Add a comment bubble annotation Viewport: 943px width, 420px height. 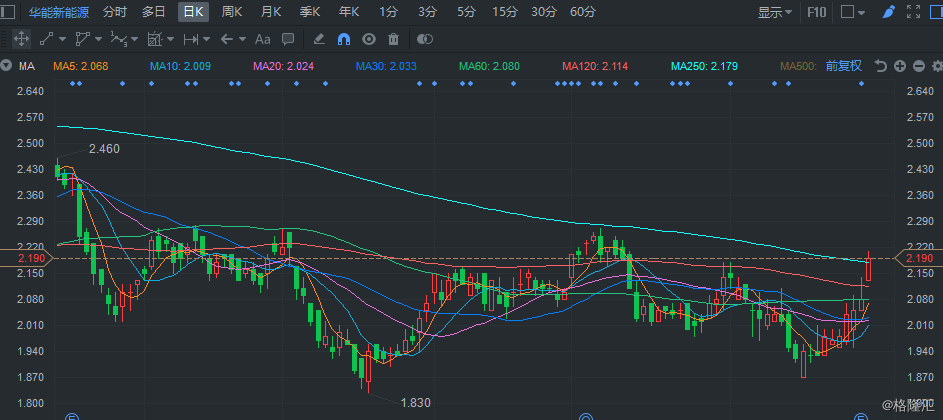288,39
